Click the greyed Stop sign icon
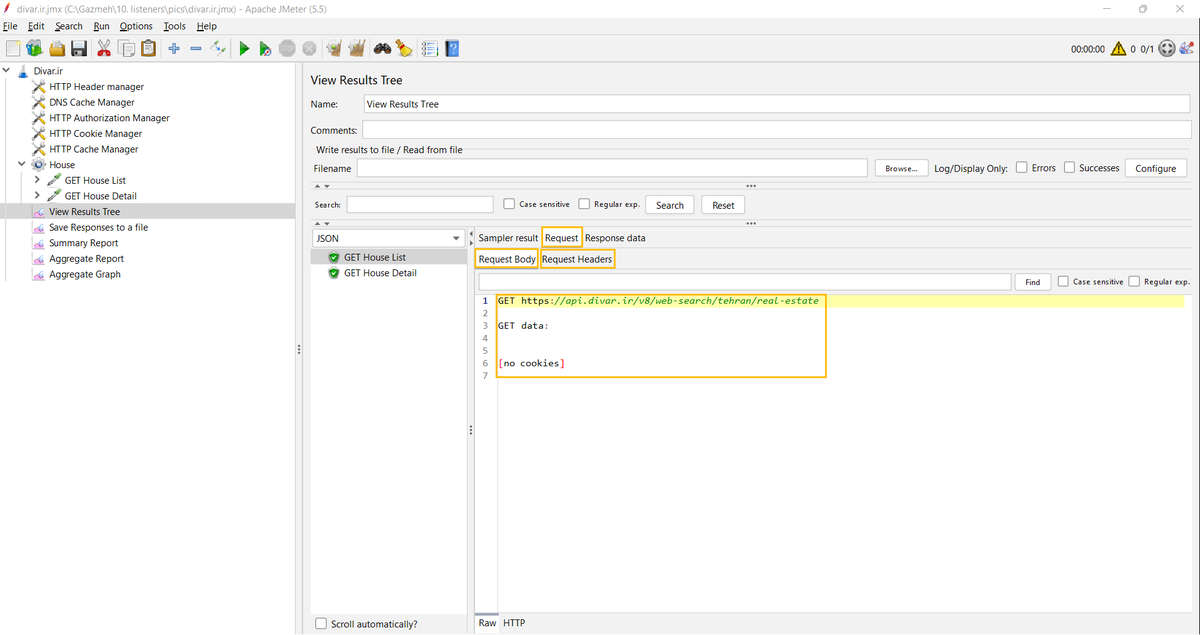 click(x=287, y=48)
